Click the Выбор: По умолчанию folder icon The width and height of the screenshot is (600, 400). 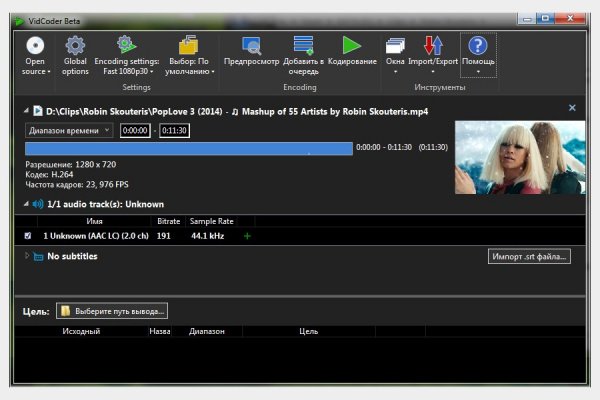[189, 45]
